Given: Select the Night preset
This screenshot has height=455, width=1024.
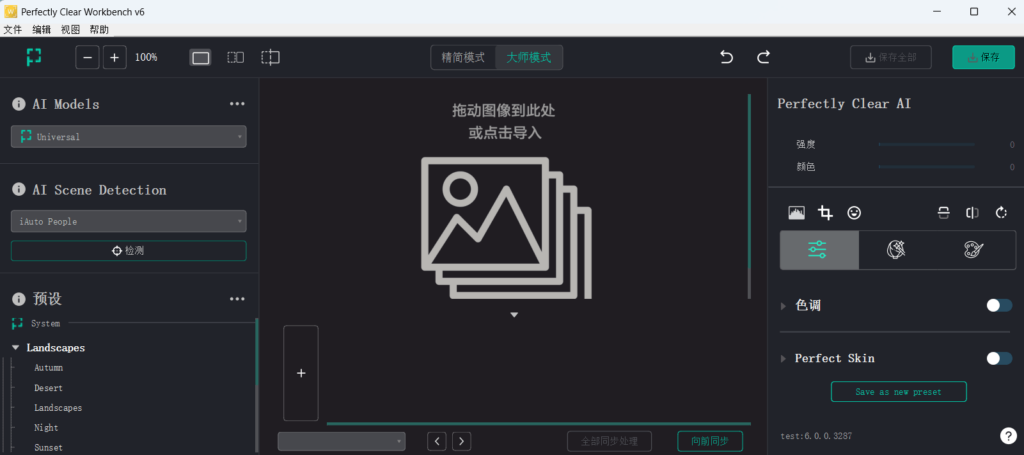Looking at the screenshot, I should point(46,428).
